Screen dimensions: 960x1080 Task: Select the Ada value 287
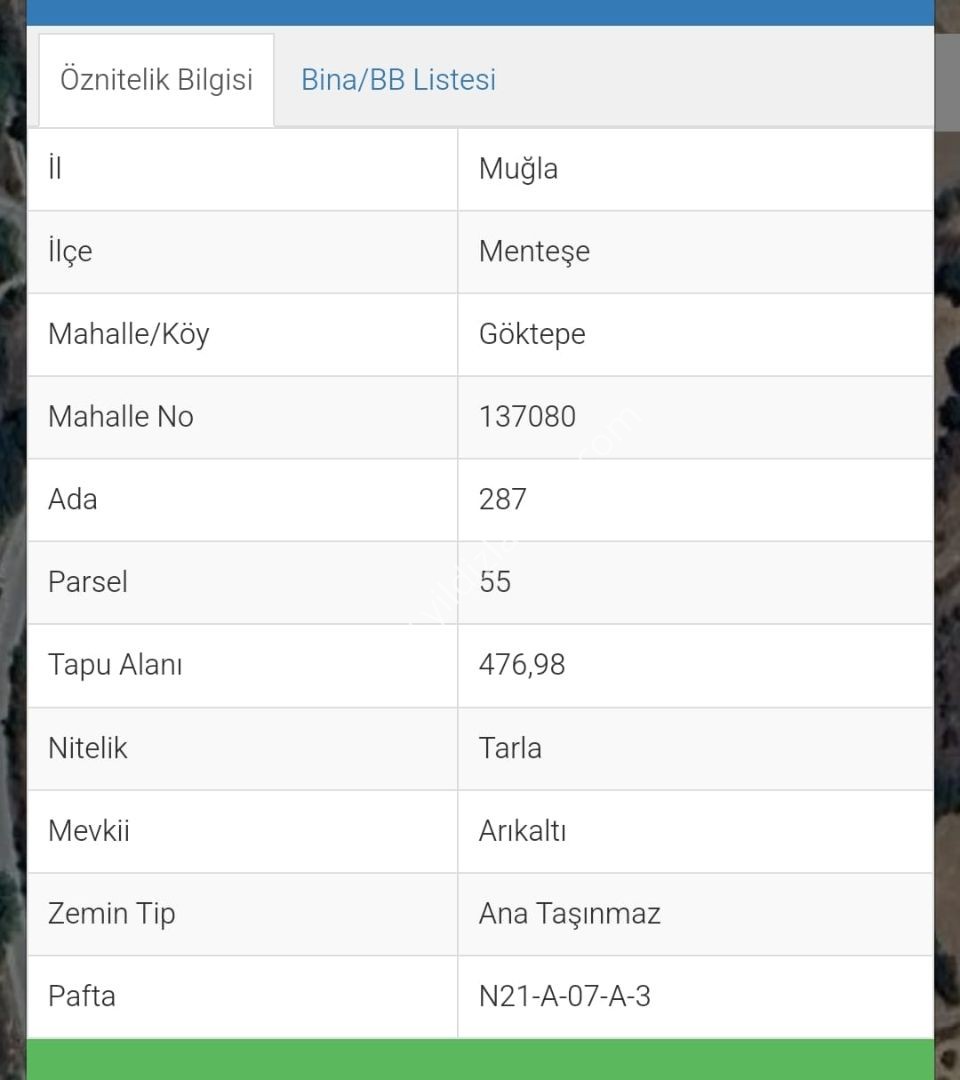503,499
